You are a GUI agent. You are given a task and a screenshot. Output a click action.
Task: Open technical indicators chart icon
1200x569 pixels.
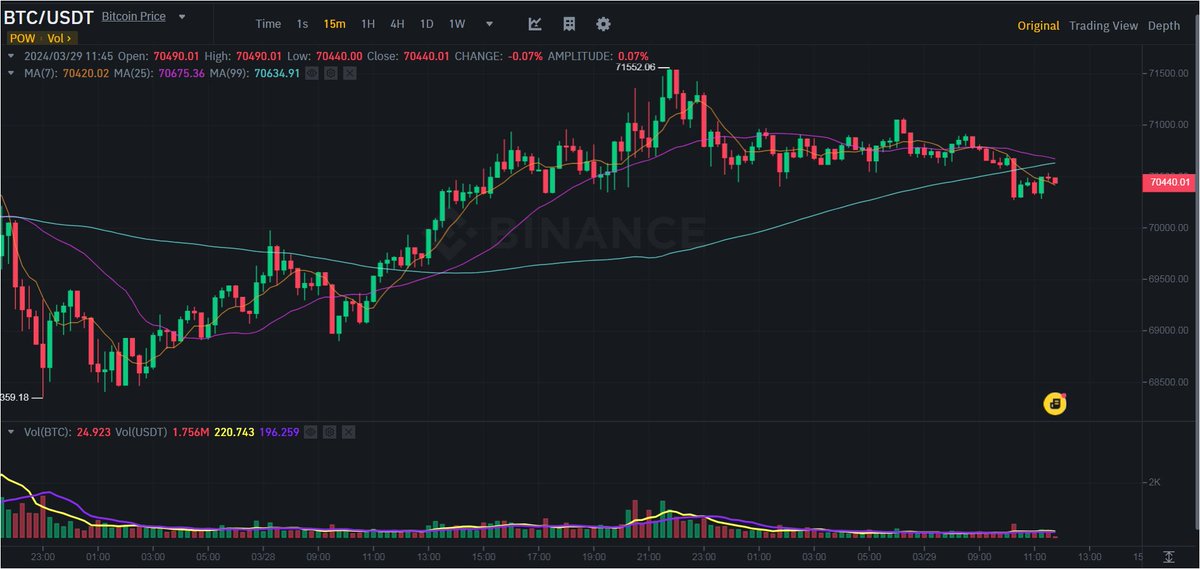[535, 24]
